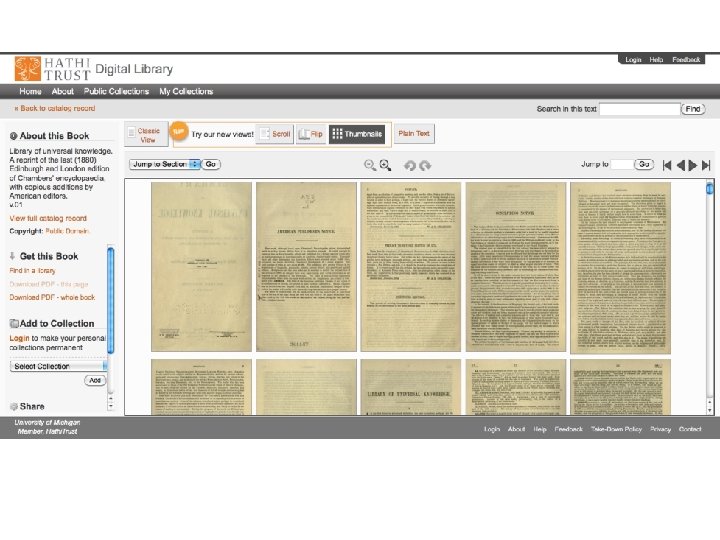
Task: Open the first thumbnail in second row
Action: click(202, 387)
